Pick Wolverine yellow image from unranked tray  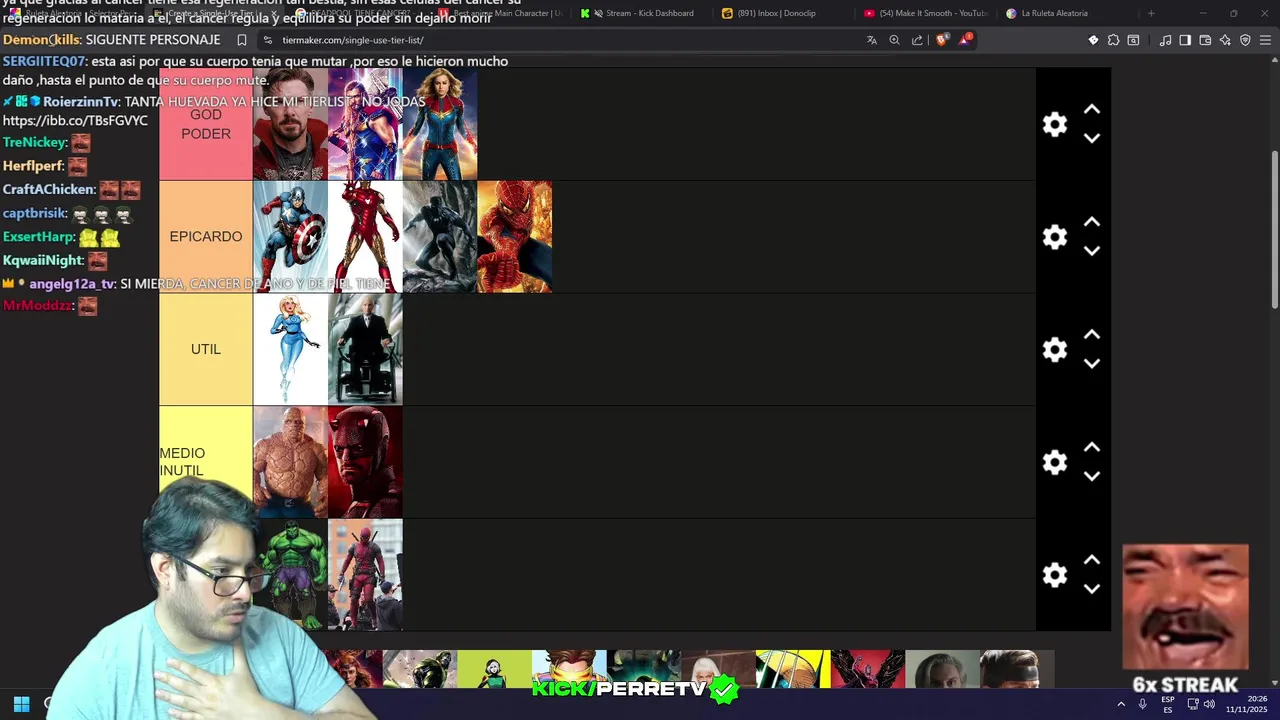coord(793,669)
